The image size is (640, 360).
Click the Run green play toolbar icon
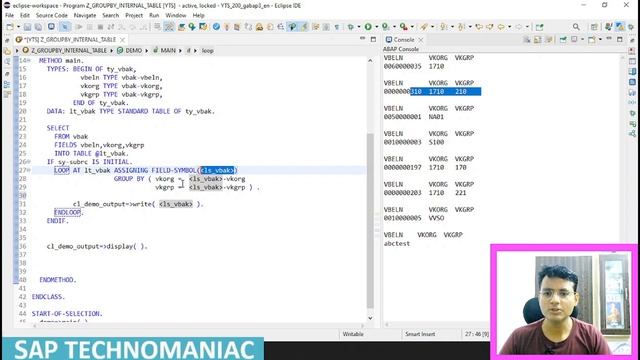pyautogui.click(x=368, y=27)
